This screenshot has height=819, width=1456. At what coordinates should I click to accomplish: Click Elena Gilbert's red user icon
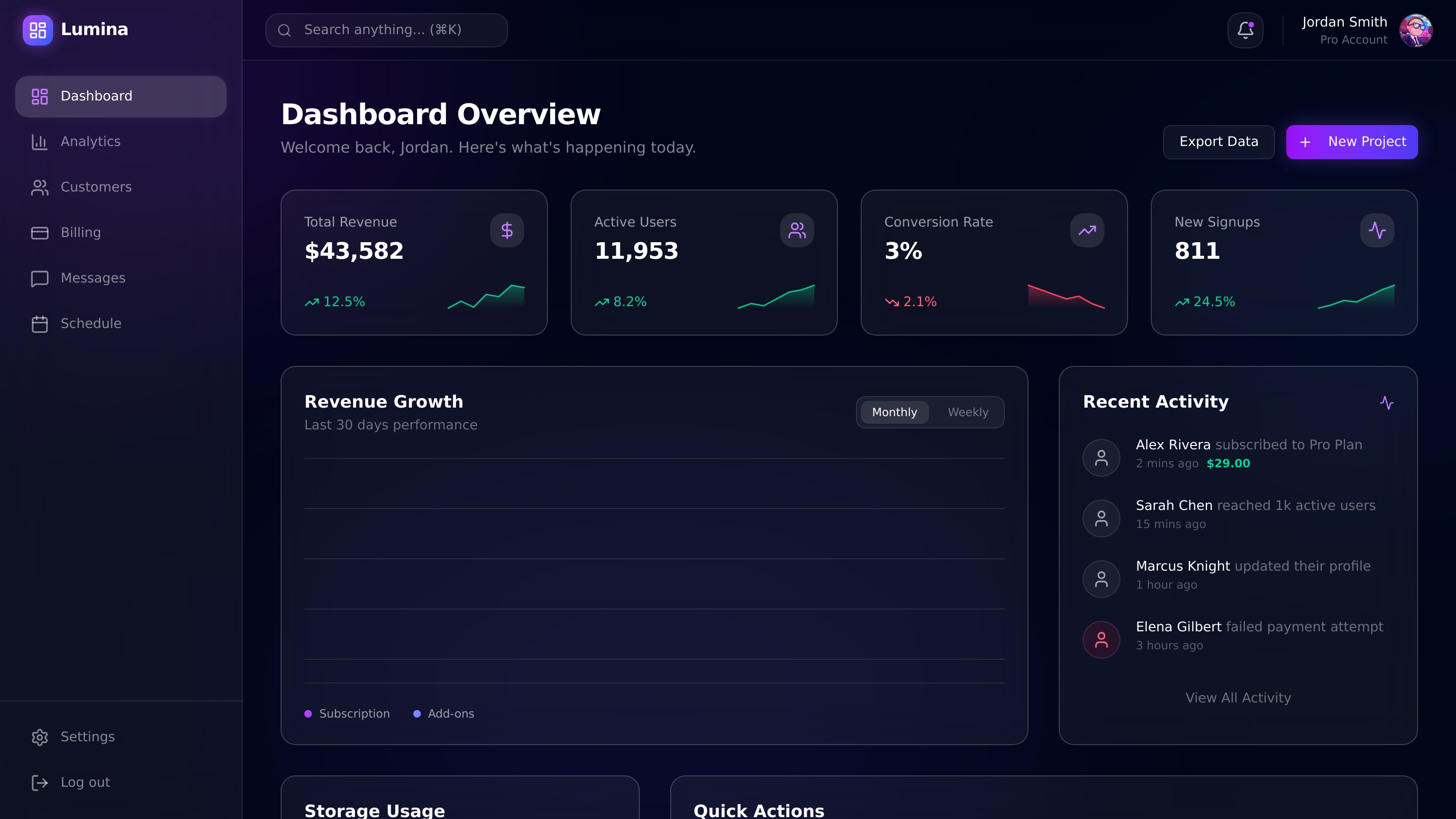(x=1101, y=639)
